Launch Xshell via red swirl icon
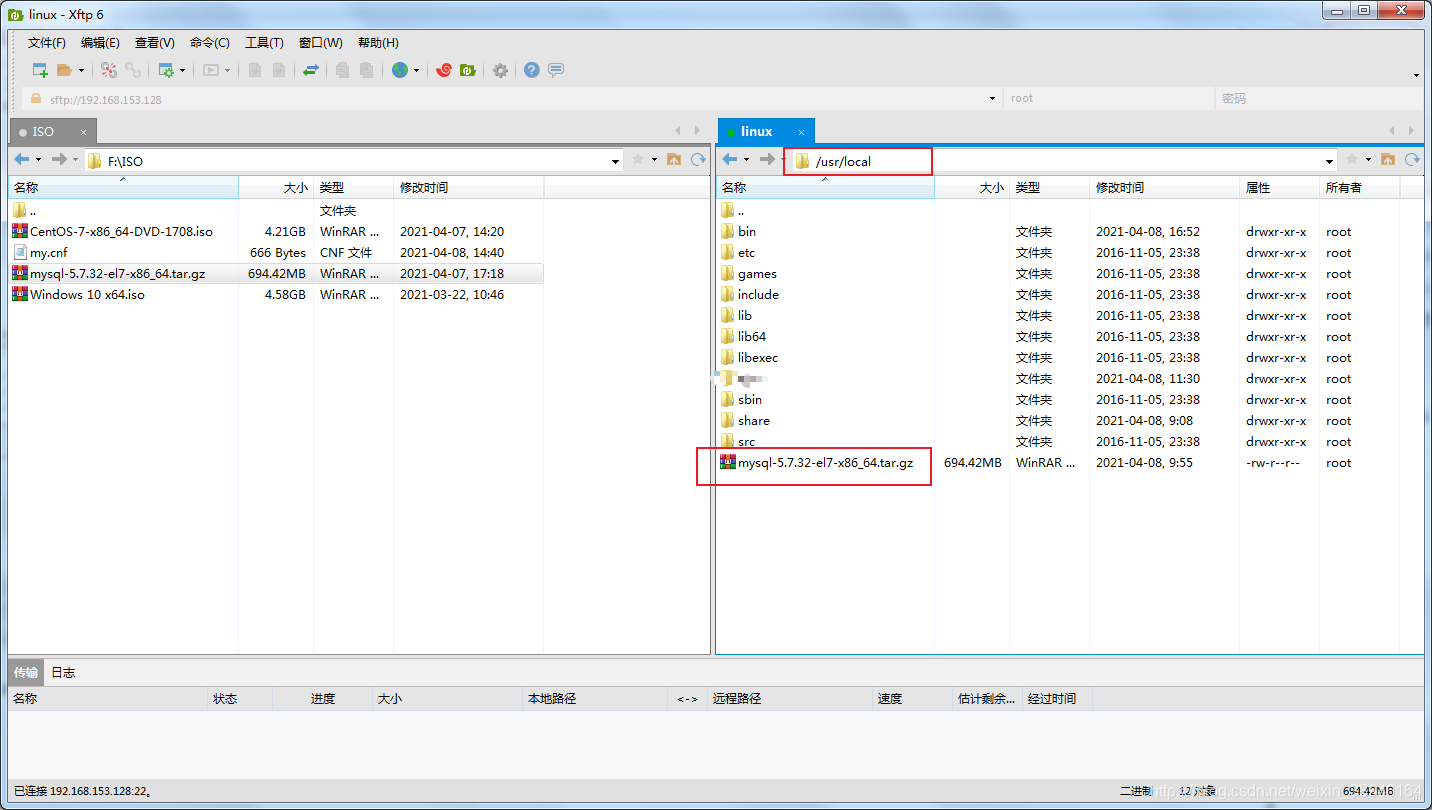The width and height of the screenshot is (1432, 810). (444, 70)
